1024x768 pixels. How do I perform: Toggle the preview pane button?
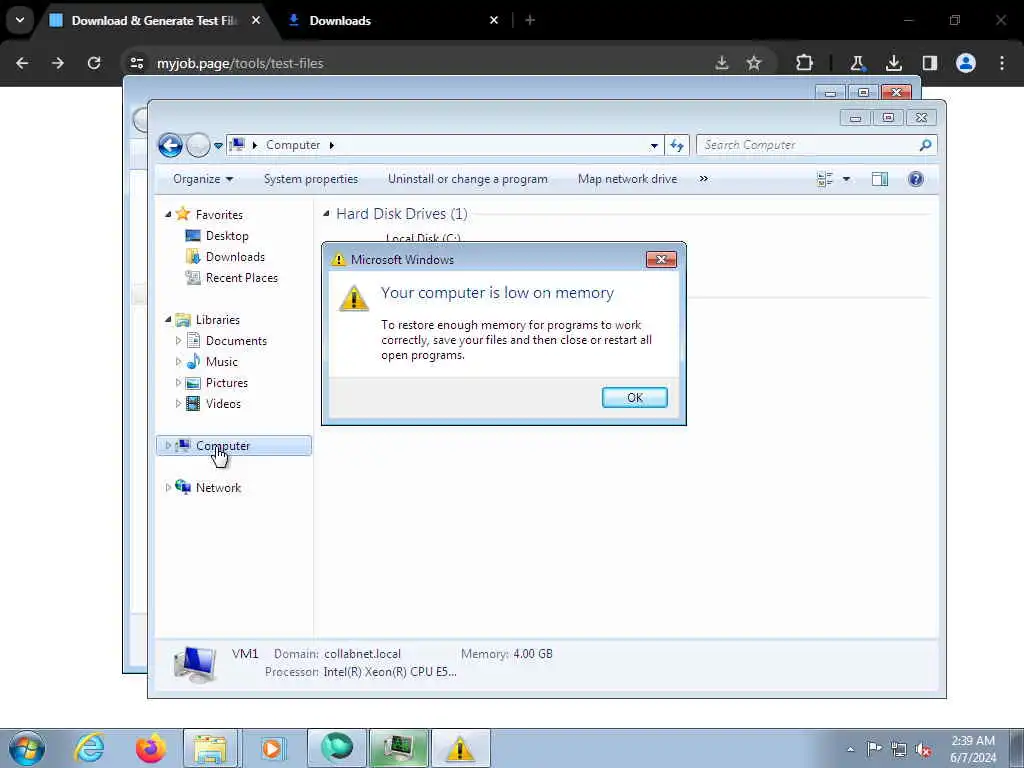click(880, 179)
